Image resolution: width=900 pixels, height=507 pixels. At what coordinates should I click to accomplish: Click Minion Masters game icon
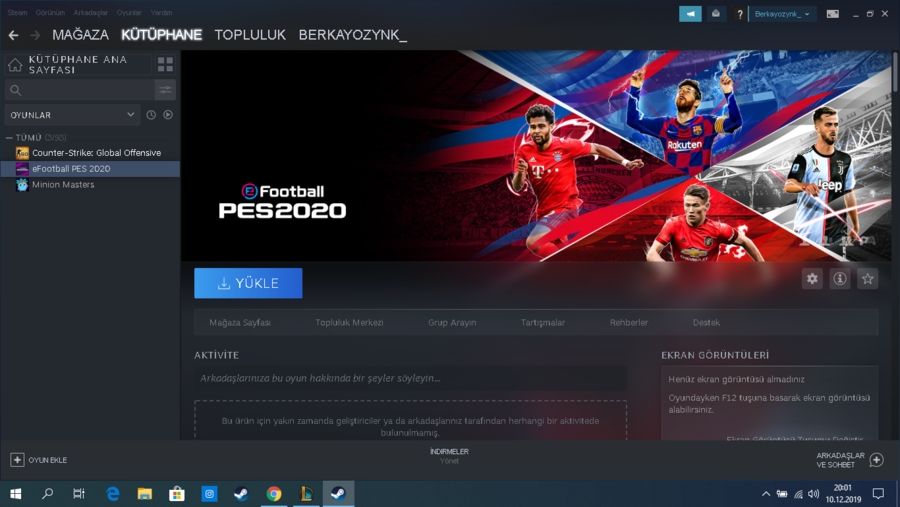pyautogui.click(x=22, y=185)
